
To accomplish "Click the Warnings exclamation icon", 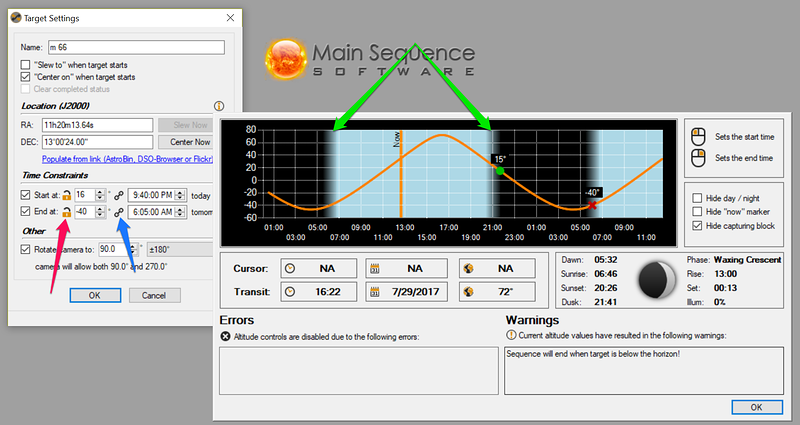I will (x=511, y=335).
